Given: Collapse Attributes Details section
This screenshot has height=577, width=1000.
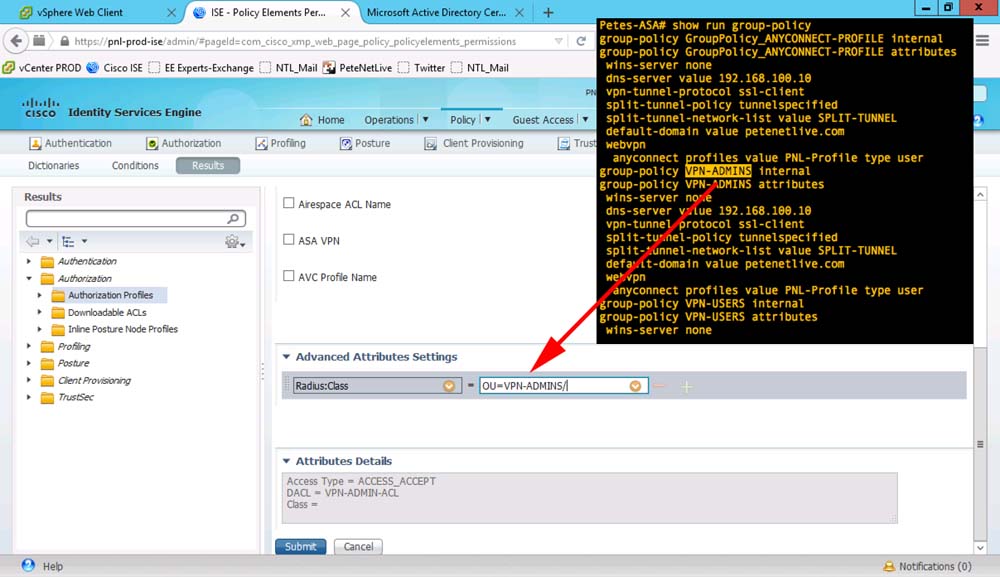Looking at the screenshot, I should [x=286, y=461].
